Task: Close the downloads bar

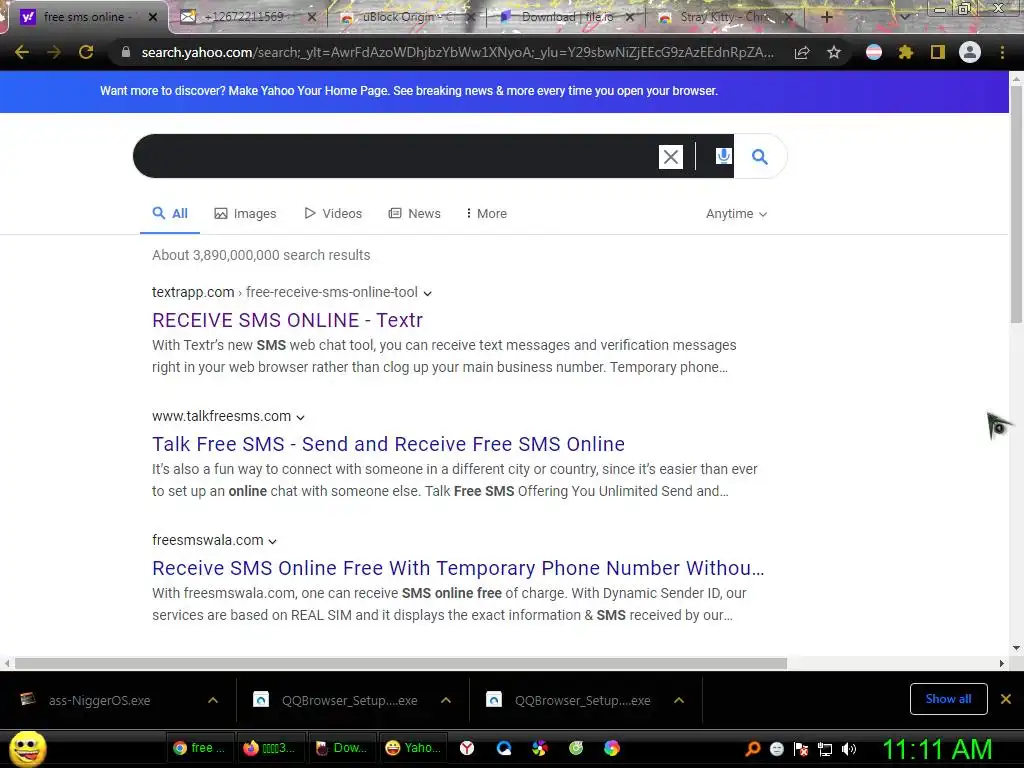Action: click(1006, 699)
